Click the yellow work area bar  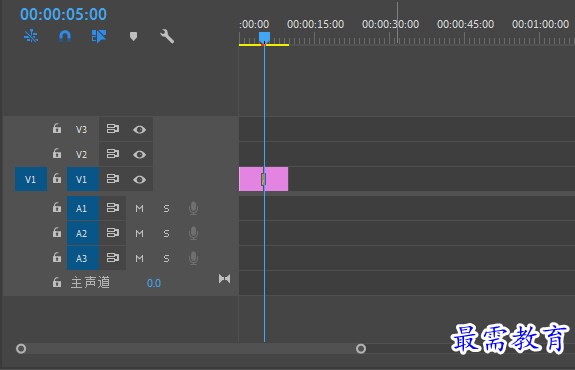pos(264,45)
